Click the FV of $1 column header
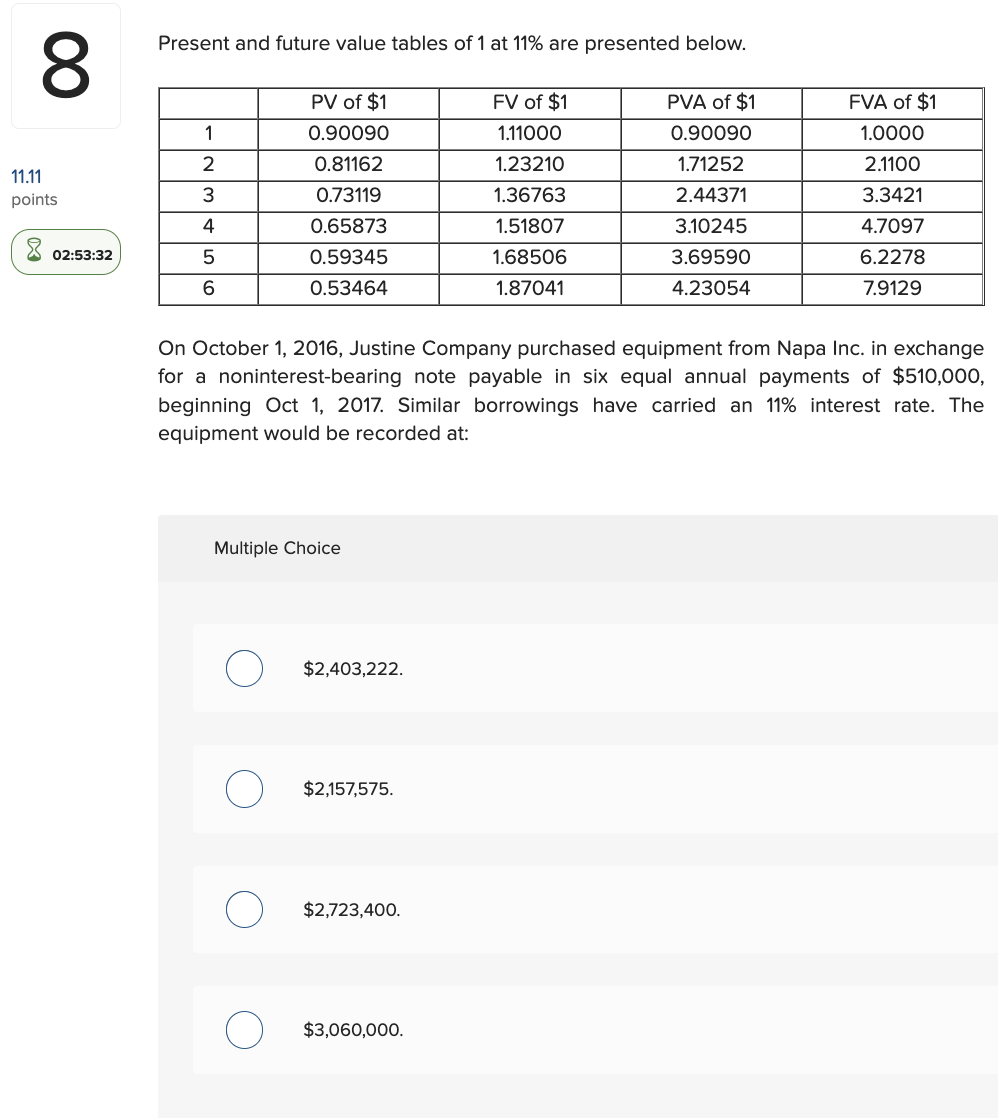The height and width of the screenshot is (1118, 998). coord(530,102)
